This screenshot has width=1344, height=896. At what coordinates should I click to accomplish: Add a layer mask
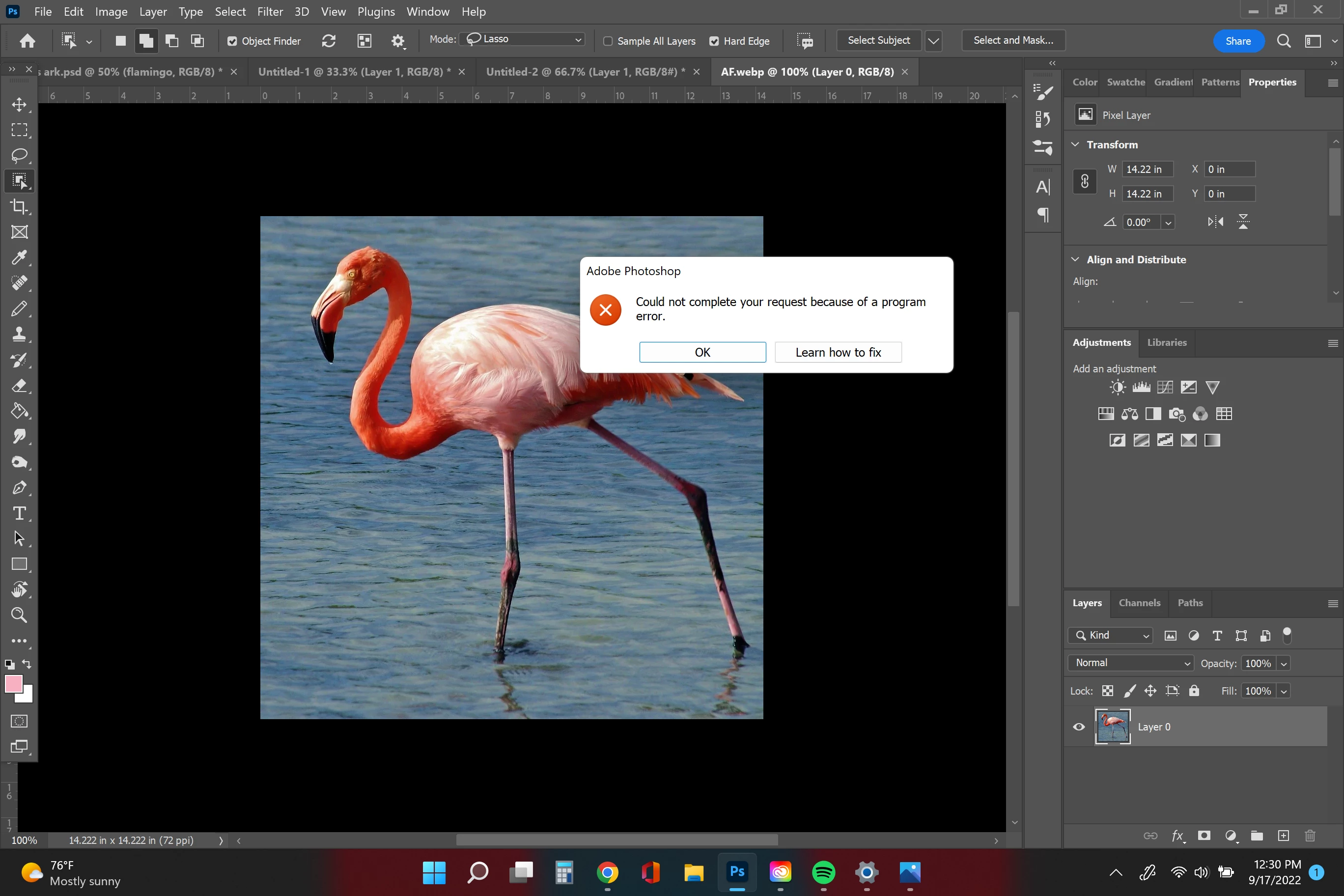point(1204,836)
